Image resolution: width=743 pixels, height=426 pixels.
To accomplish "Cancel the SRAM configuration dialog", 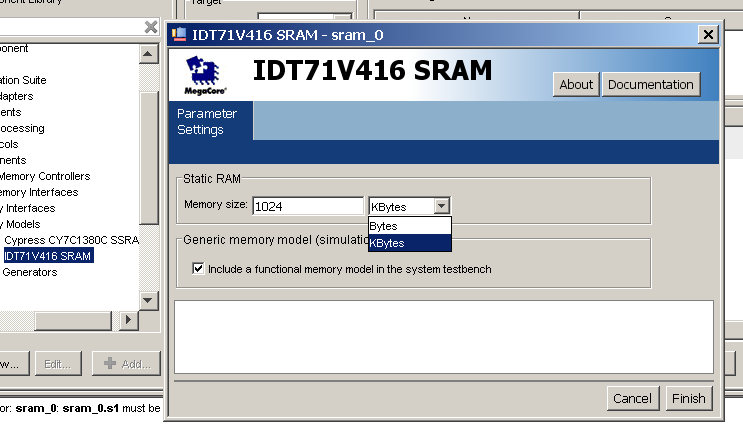I will coord(632,399).
